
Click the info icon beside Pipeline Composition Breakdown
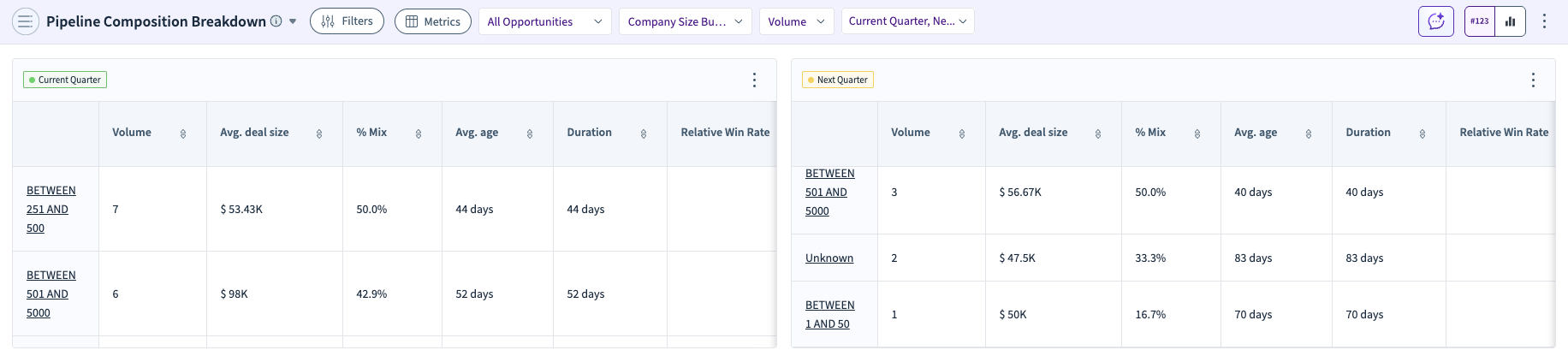pyautogui.click(x=276, y=21)
